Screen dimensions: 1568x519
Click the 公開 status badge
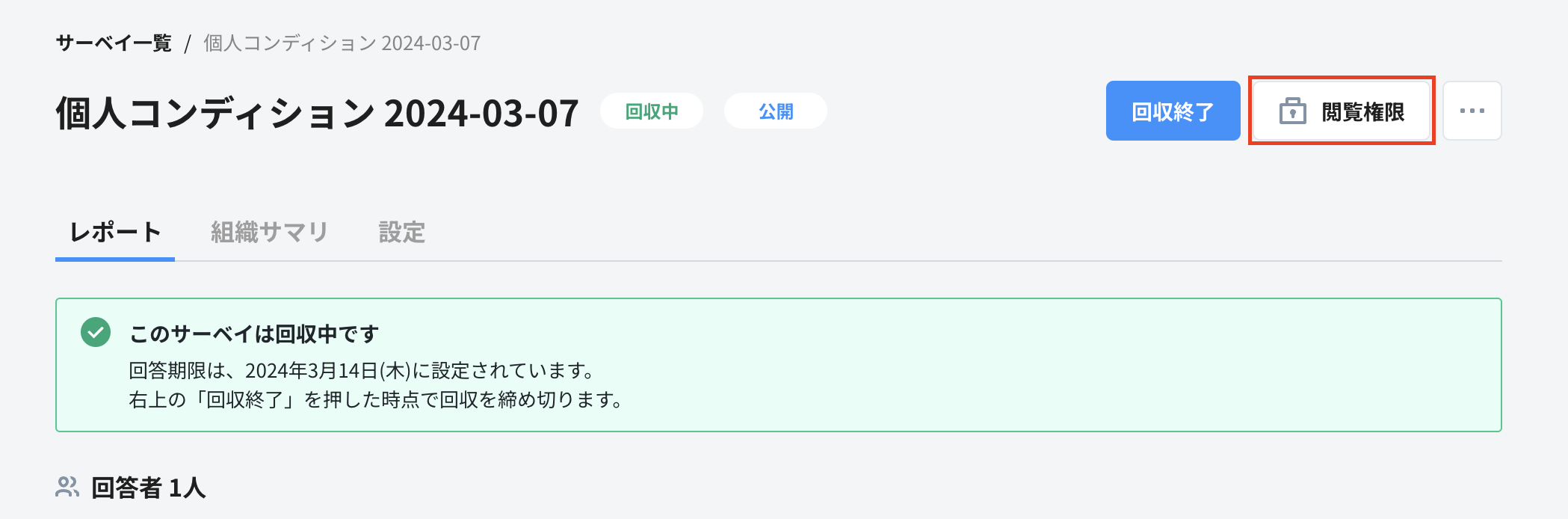[x=775, y=111]
